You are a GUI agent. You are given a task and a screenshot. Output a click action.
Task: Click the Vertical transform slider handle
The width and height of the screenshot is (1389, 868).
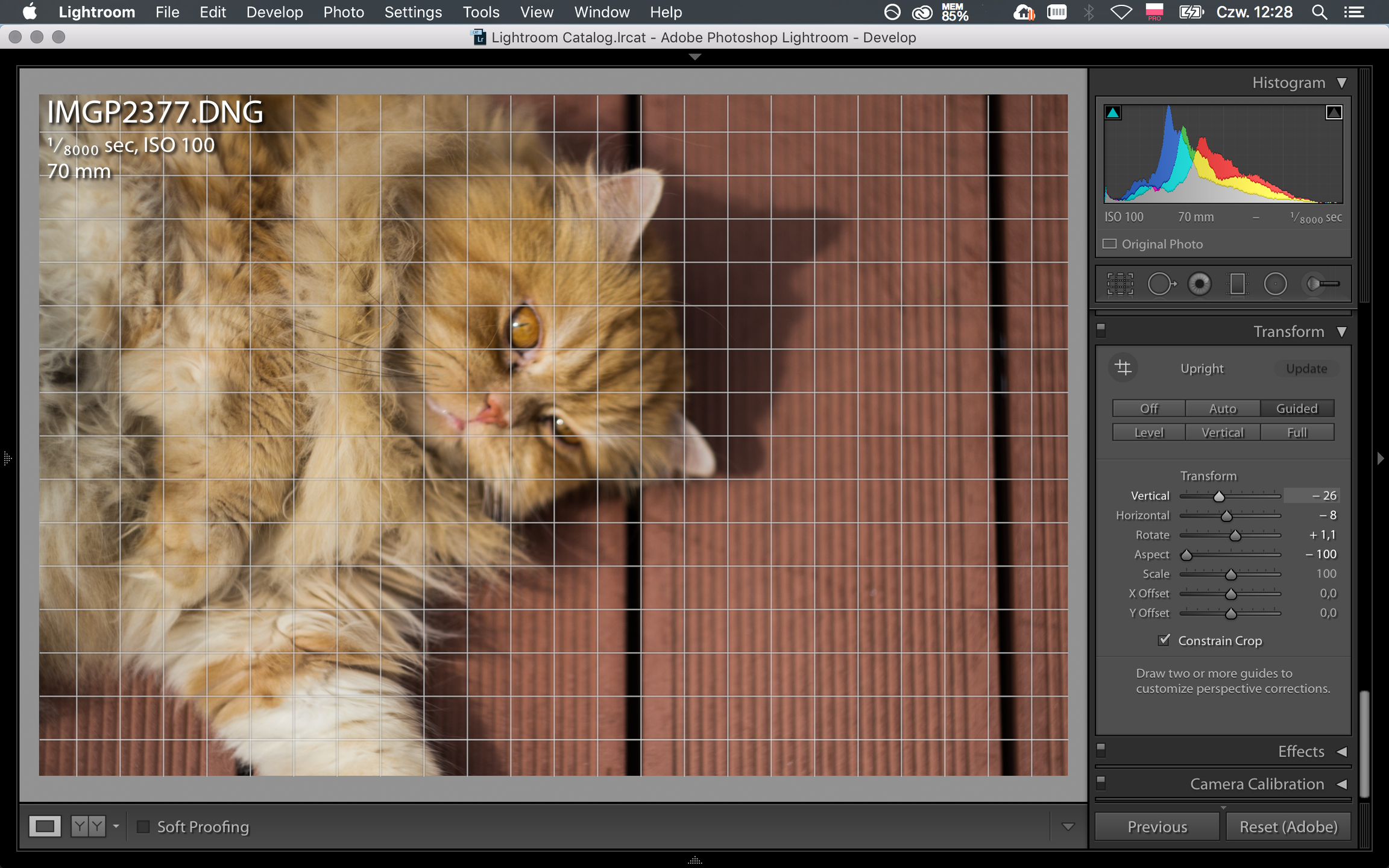[x=1218, y=496]
